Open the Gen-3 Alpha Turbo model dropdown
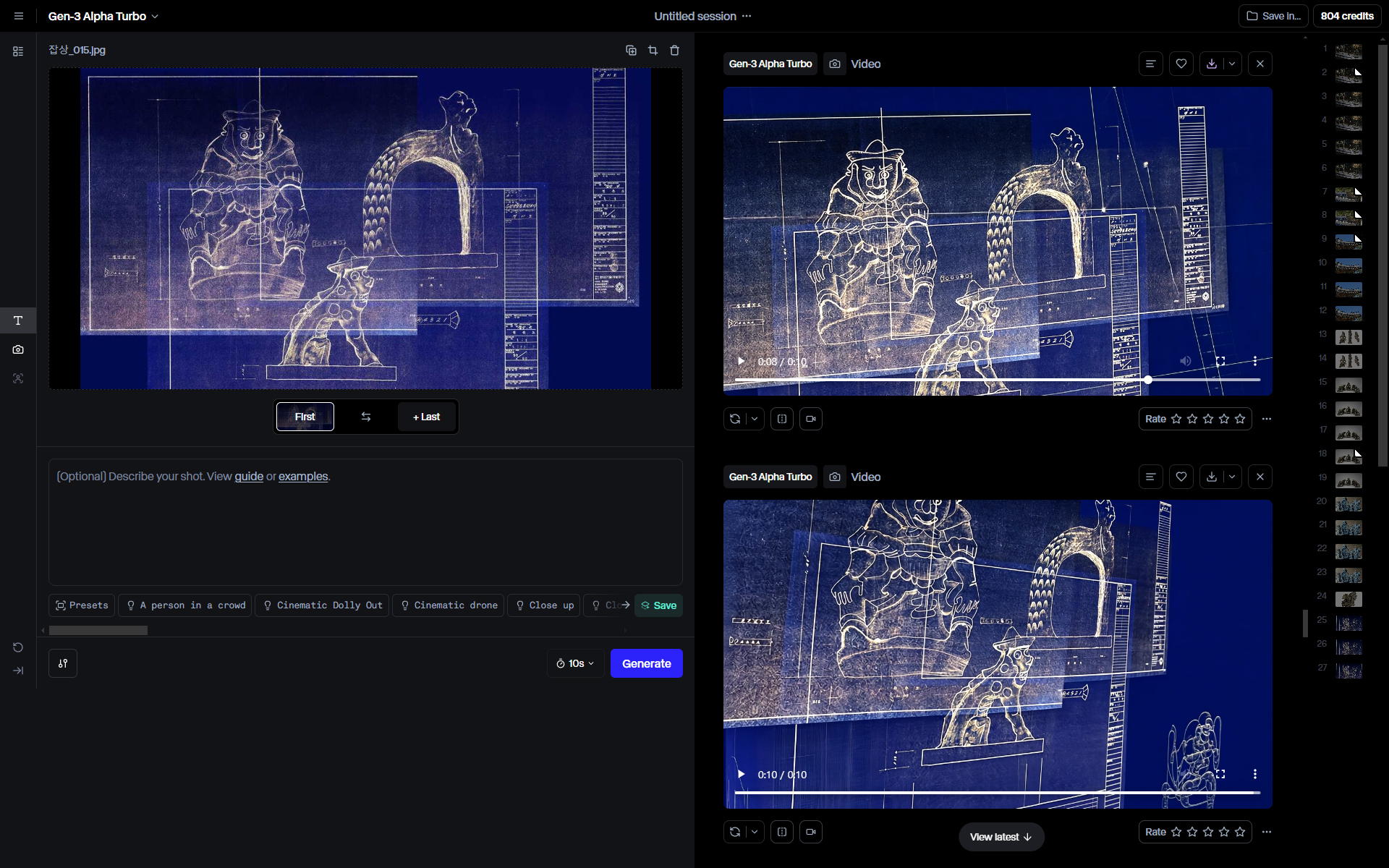Screen dimensions: 1389x868 (x=103, y=16)
